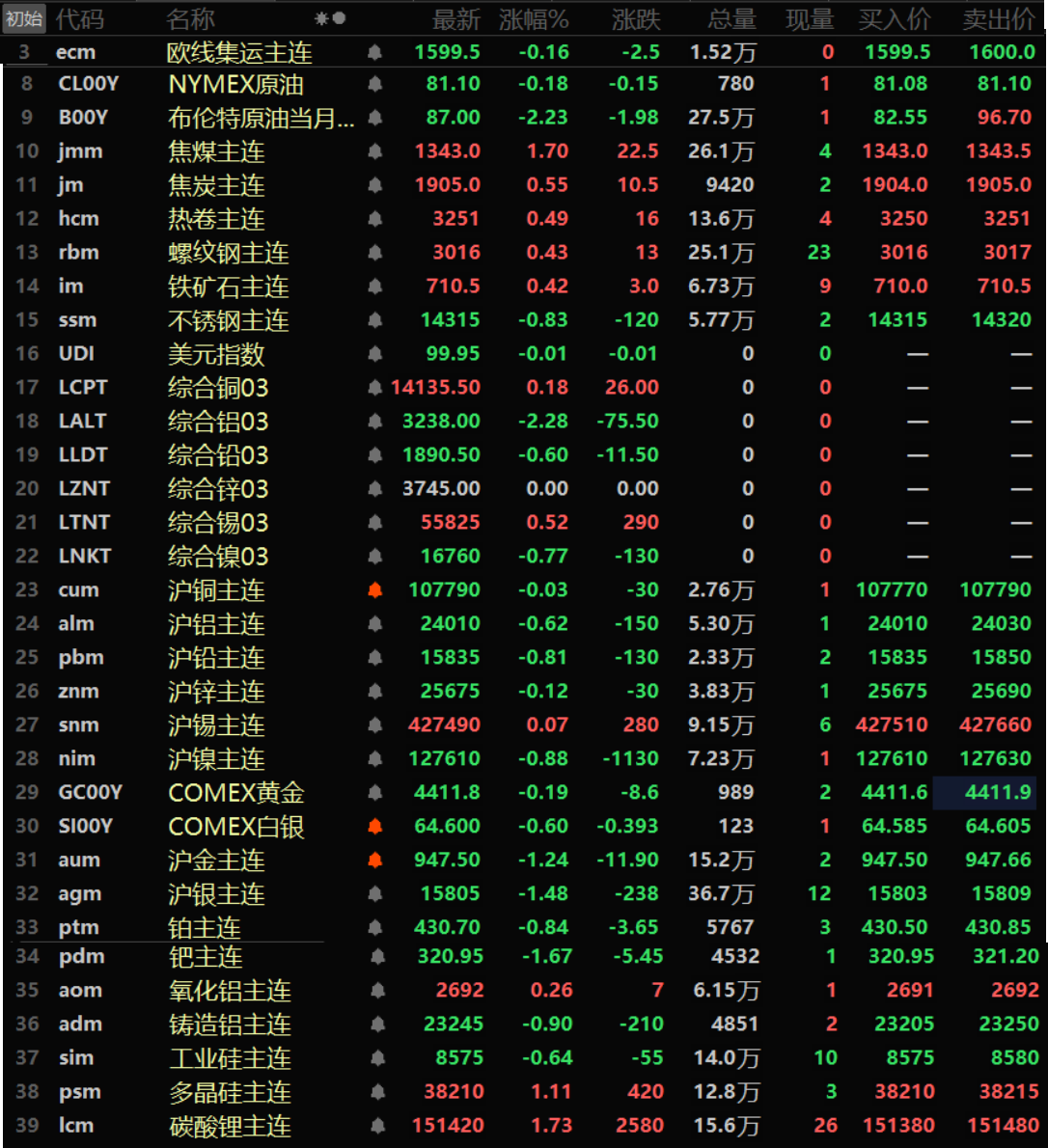Sort by 名称 column header

point(190,19)
